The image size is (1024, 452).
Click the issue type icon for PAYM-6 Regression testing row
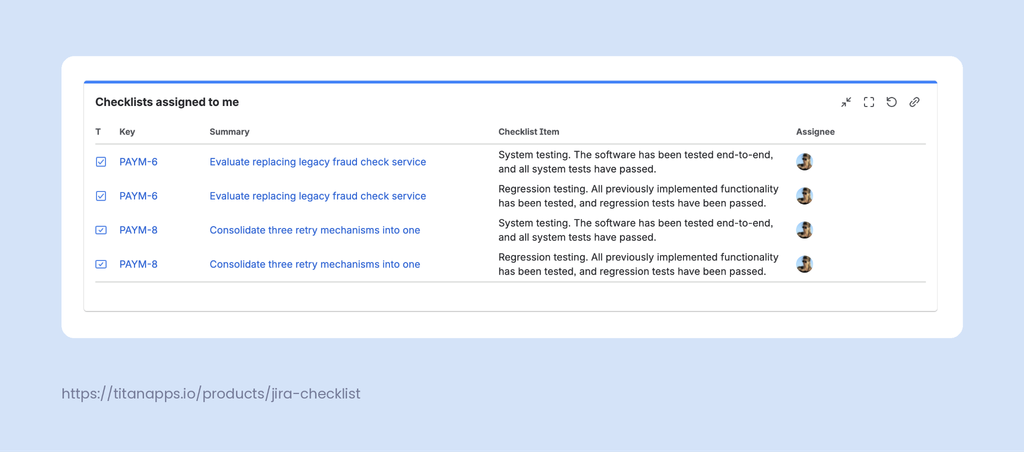pos(101,196)
